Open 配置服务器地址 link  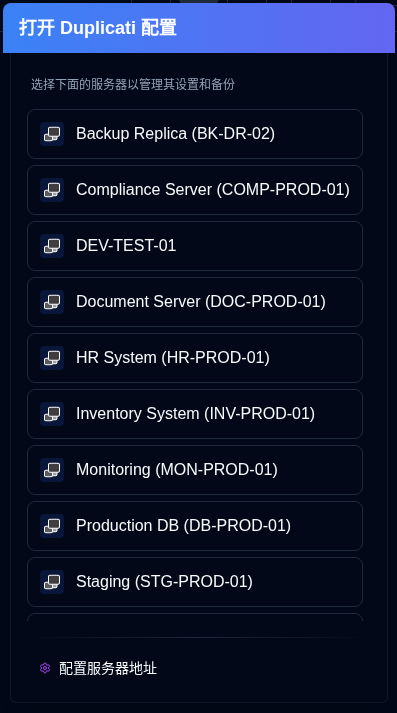pos(98,668)
